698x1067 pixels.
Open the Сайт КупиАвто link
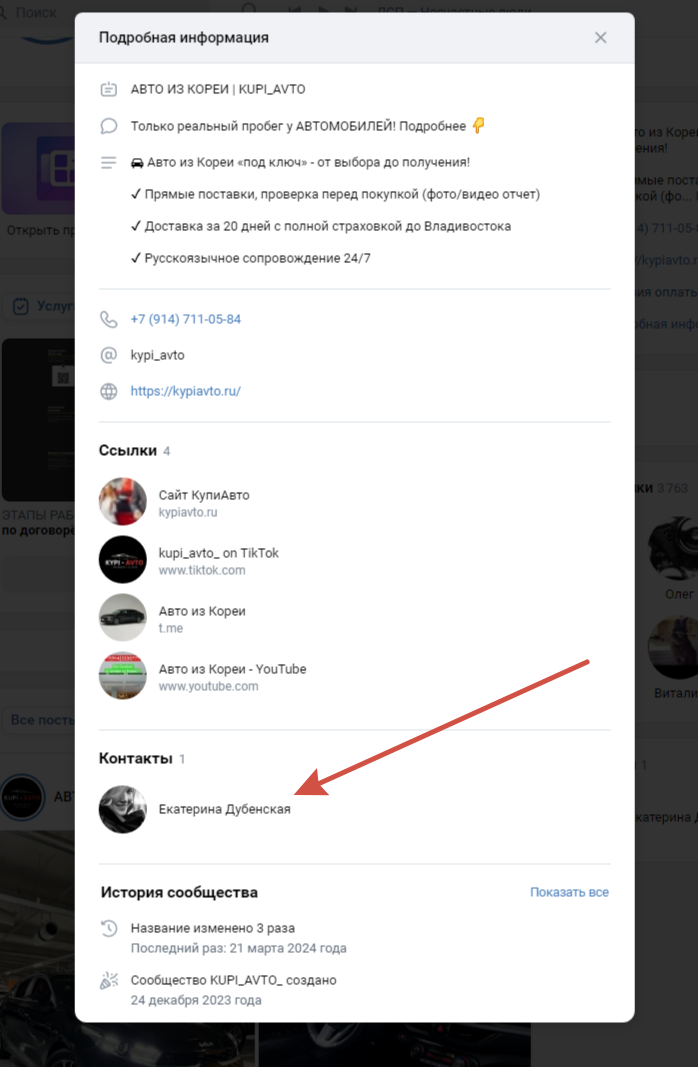point(204,495)
